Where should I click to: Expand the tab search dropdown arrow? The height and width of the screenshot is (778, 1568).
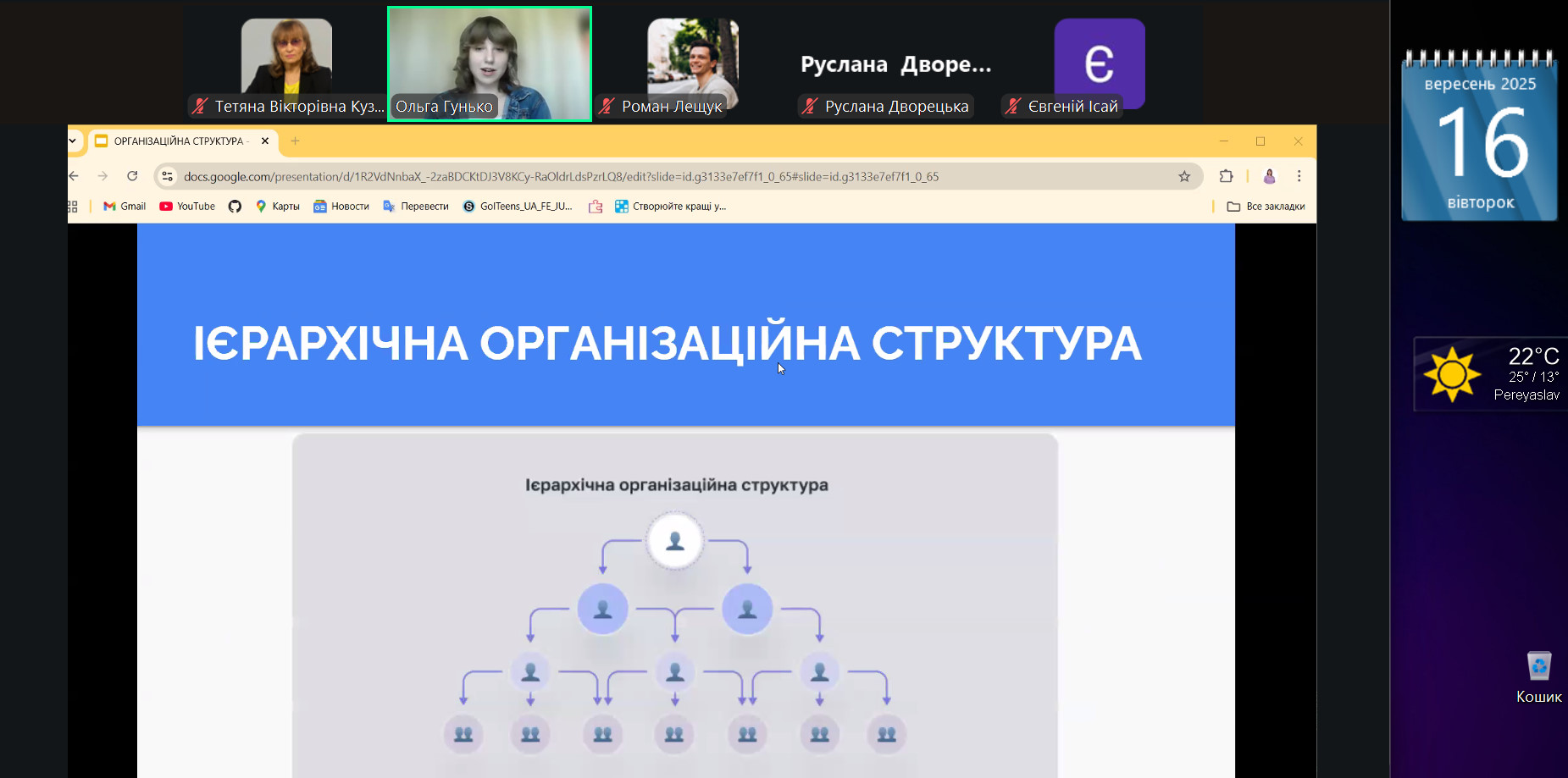[x=73, y=141]
